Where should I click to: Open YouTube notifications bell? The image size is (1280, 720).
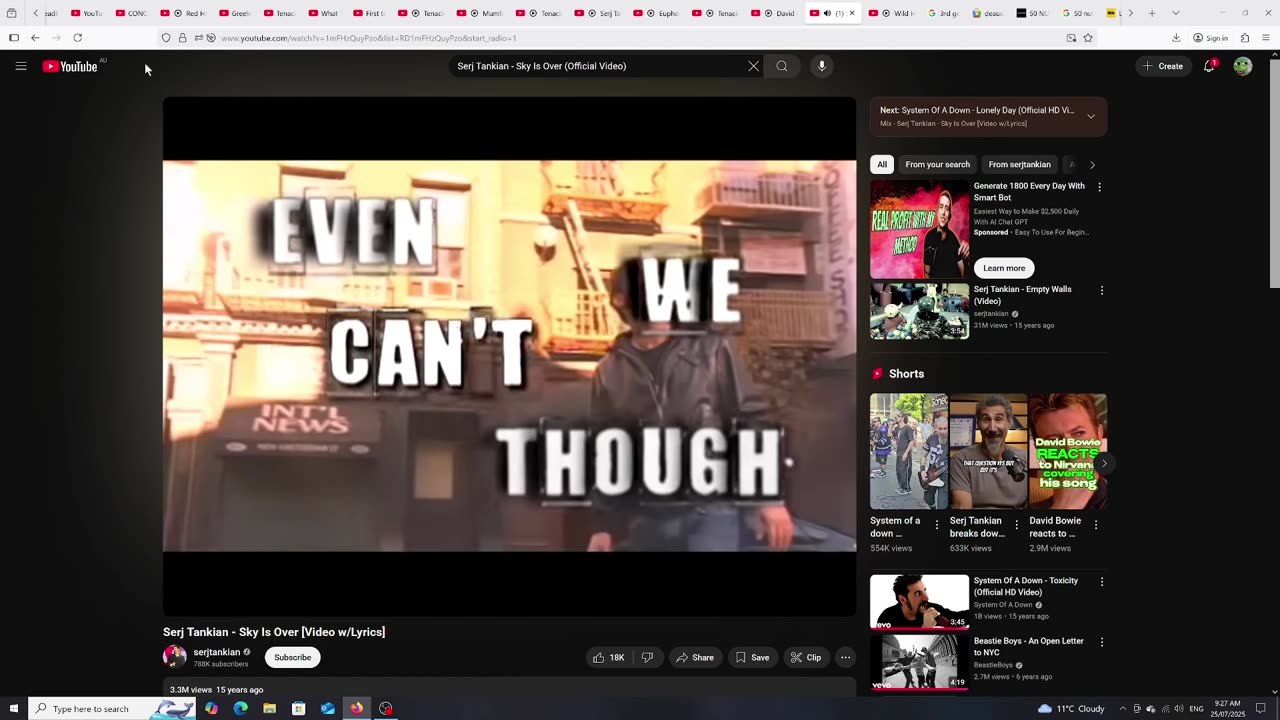[1209, 66]
